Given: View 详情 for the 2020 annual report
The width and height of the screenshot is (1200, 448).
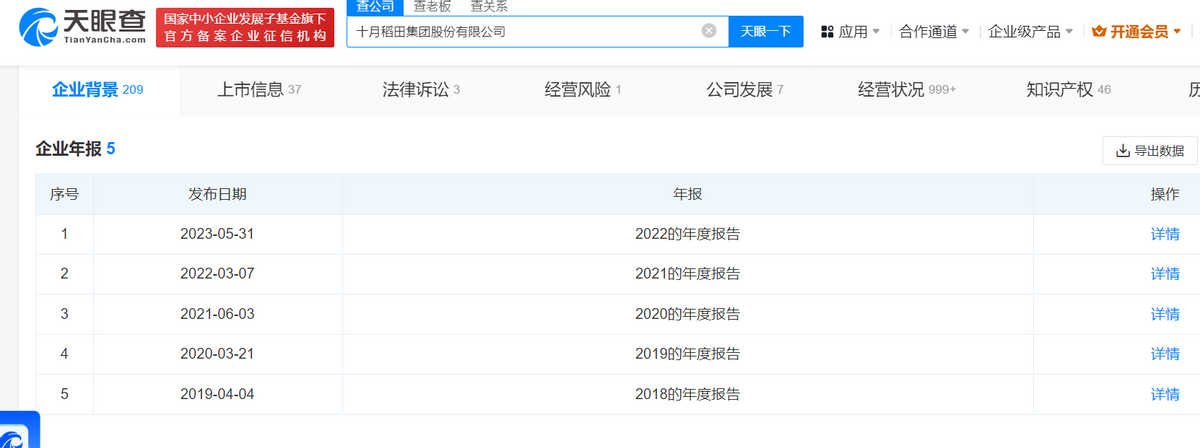Looking at the screenshot, I should (x=1165, y=314).
